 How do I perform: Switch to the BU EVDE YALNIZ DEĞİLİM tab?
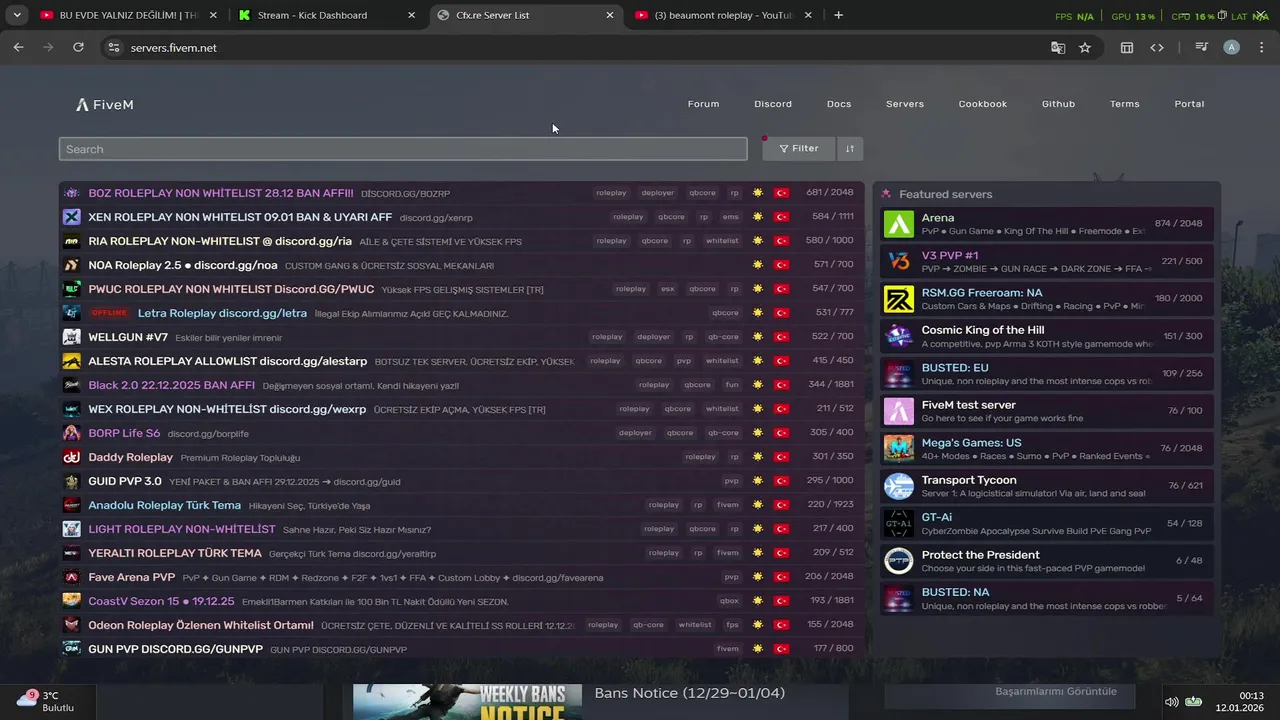click(129, 15)
